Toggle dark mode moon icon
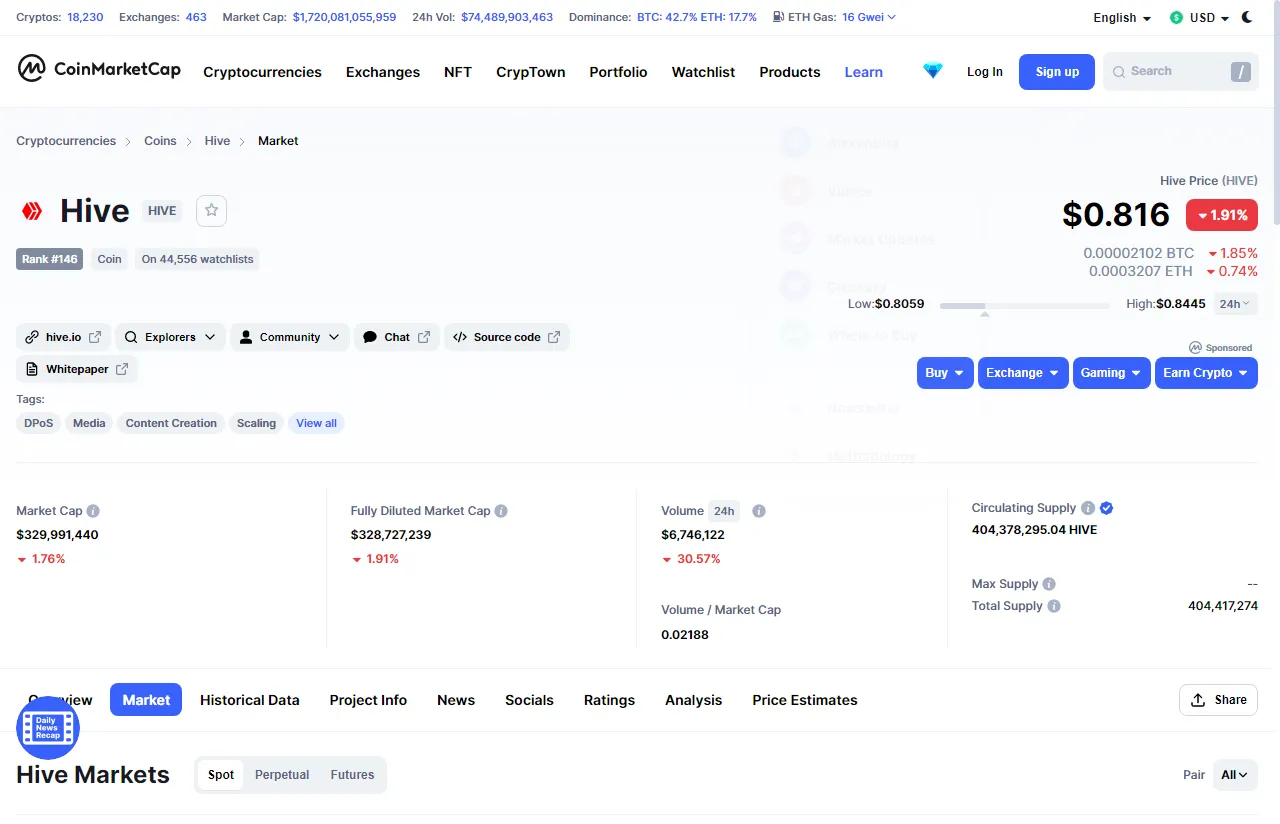 [x=1247, y=17]
